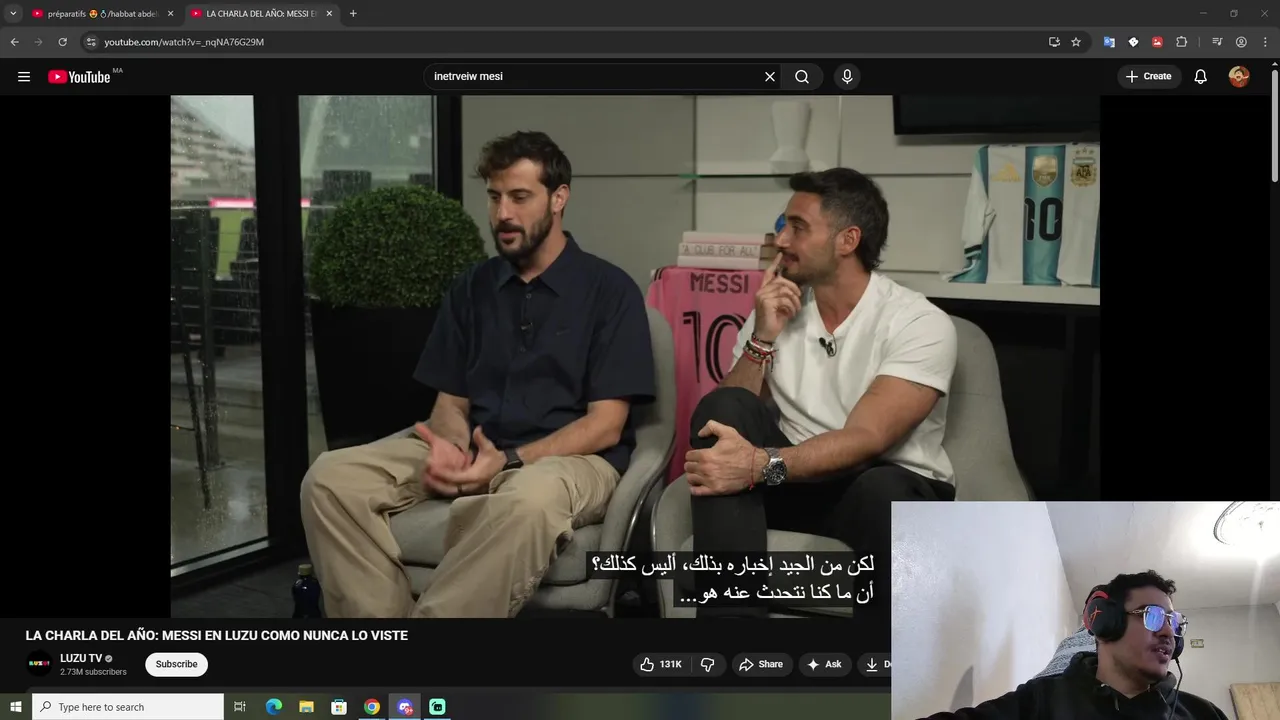
Task: Open the red image extension icon
Action: pos(1157,42)
